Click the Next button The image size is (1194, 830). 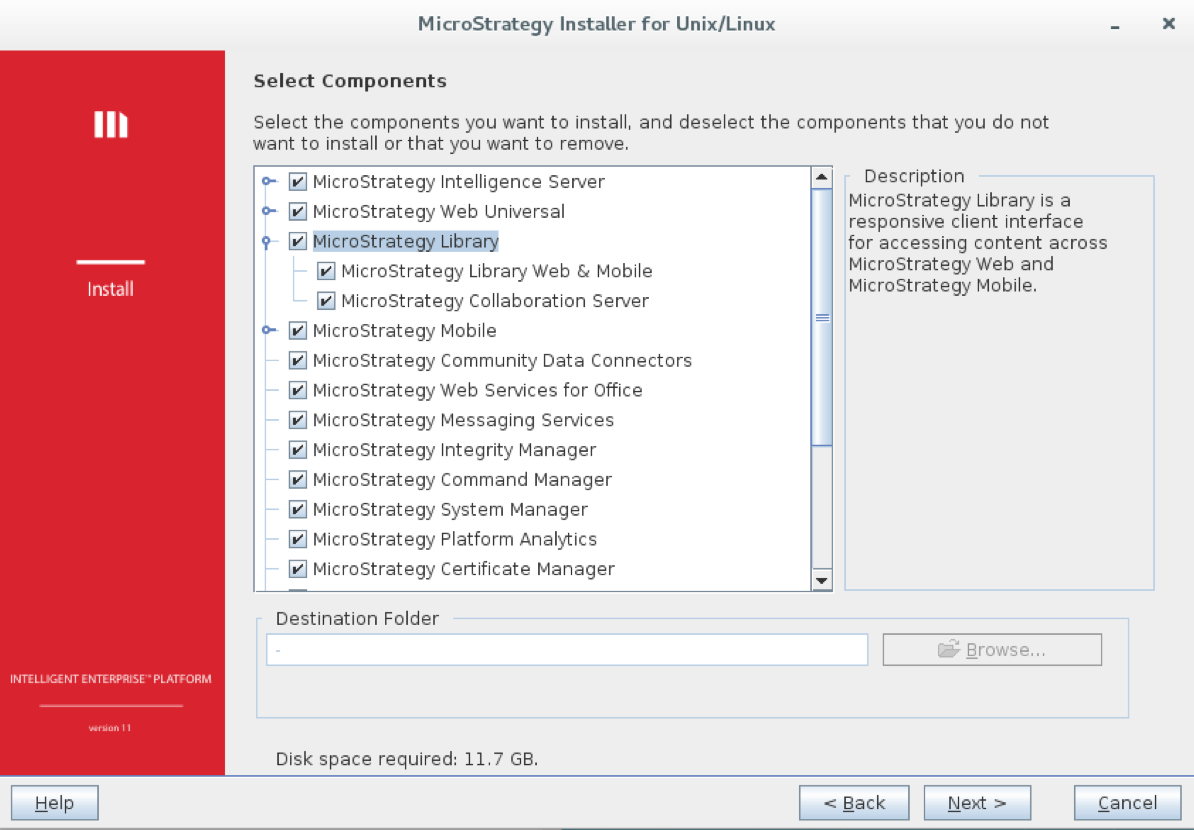976,803
